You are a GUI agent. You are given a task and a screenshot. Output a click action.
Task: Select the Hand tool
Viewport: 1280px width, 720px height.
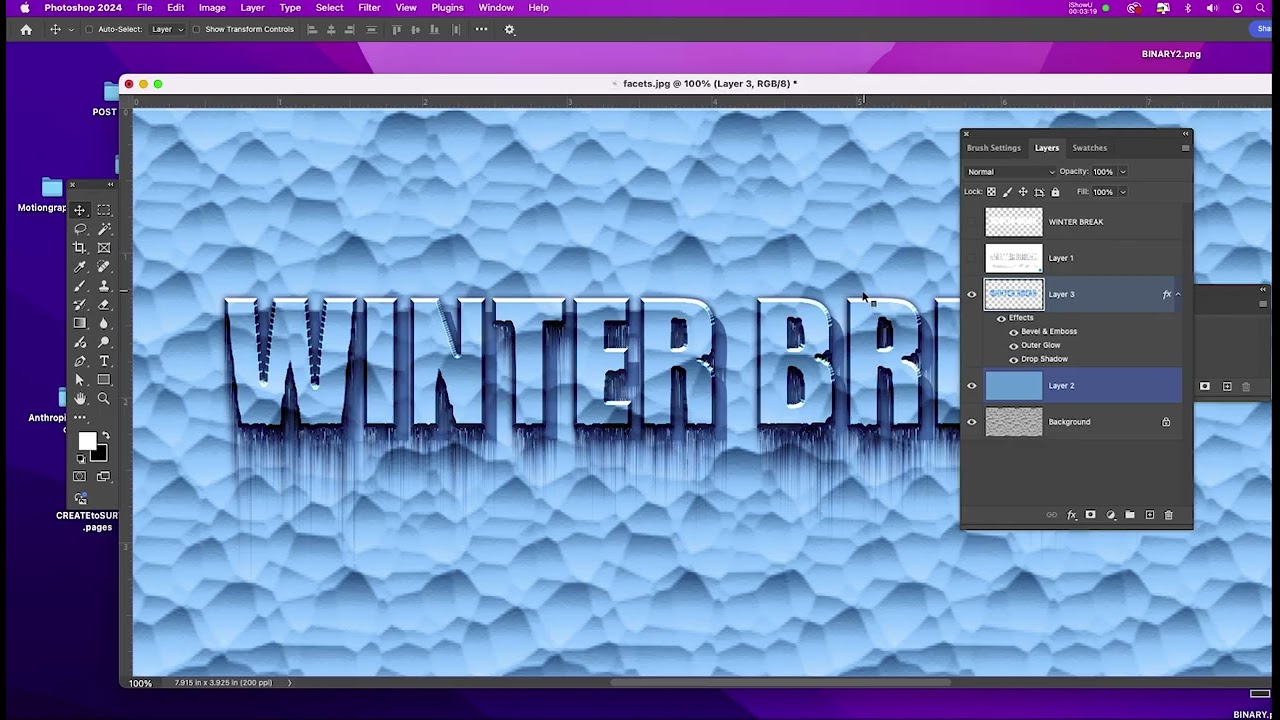click(80, 398)
